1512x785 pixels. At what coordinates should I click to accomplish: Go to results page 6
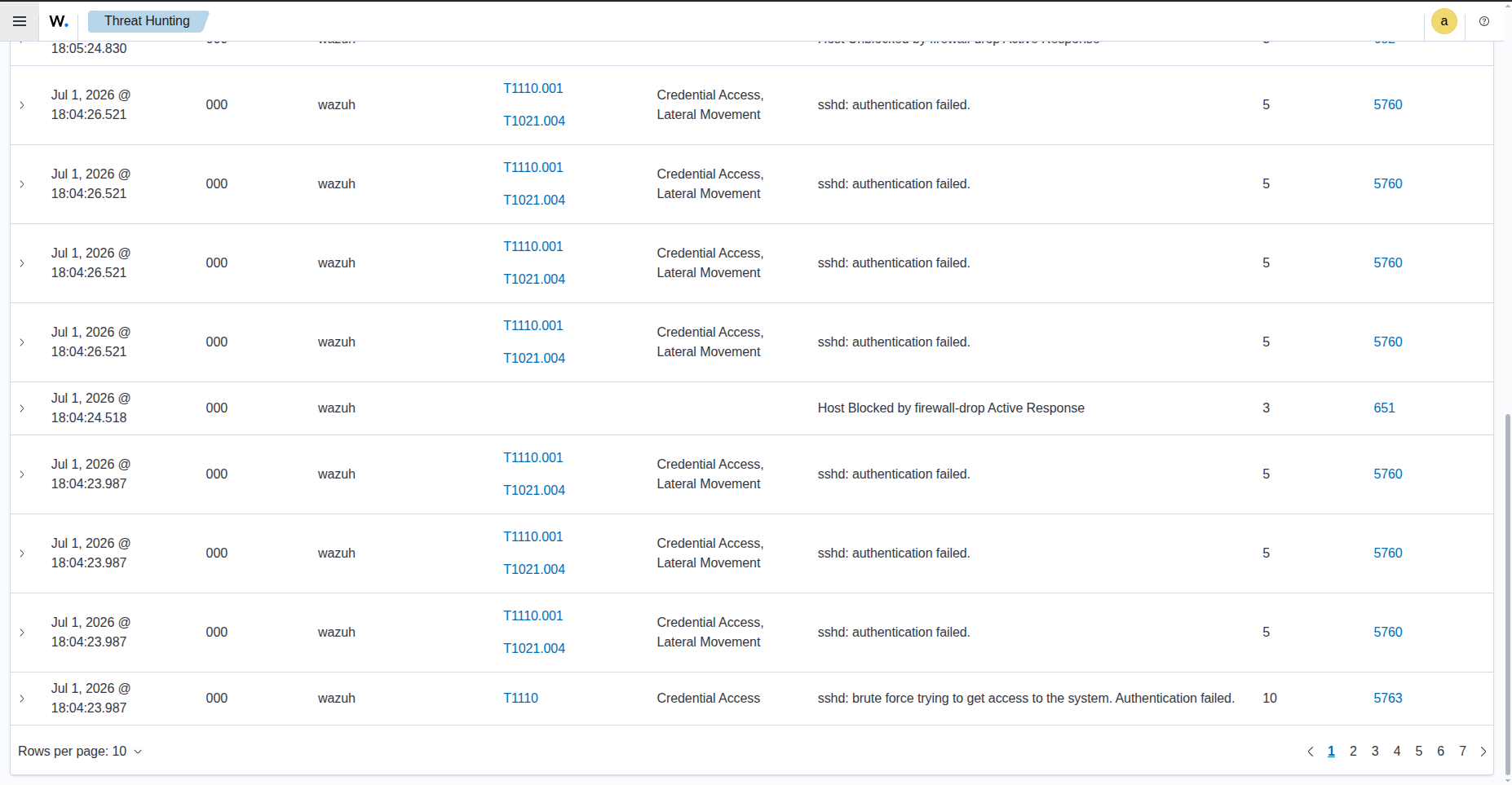pos(1441,752)
